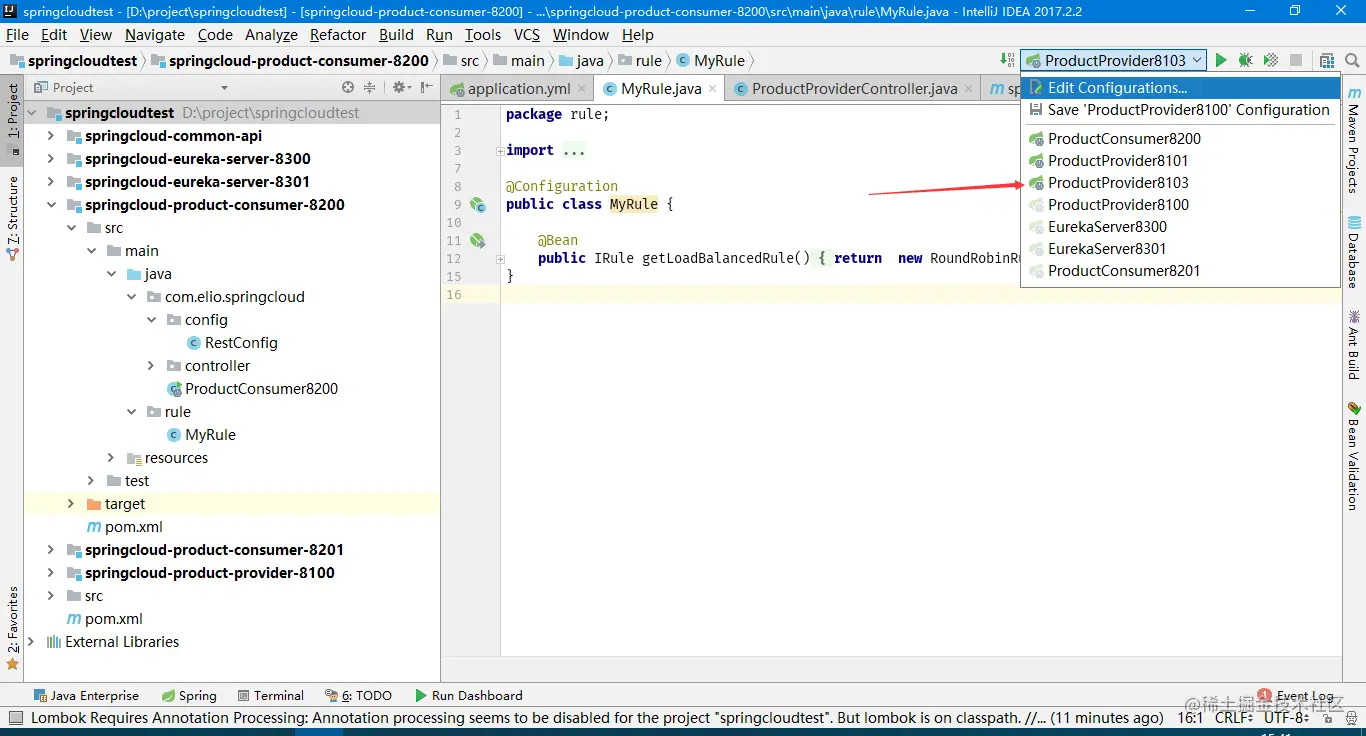Viewport: 1366px width, 736px height.
Task: Click the bean gutter icon on line 11
Action: tap(478, 240)
